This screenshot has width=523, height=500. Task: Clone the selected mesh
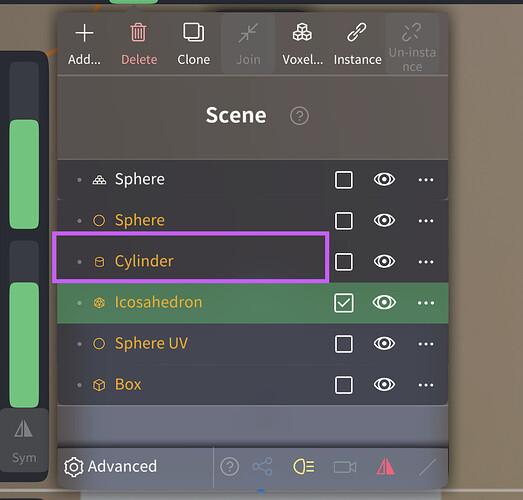(193, 44)
